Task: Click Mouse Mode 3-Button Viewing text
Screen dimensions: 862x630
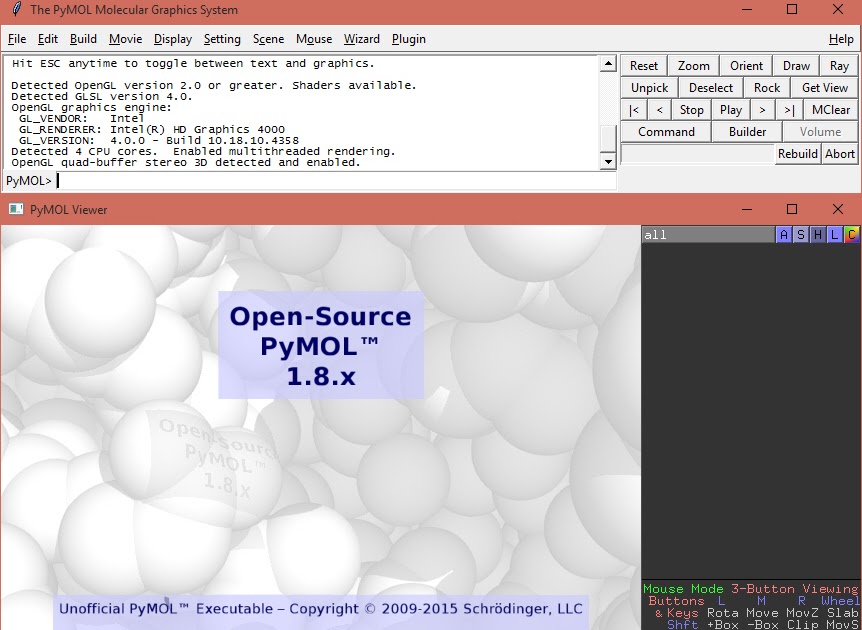Action: [x=750, y=589]
